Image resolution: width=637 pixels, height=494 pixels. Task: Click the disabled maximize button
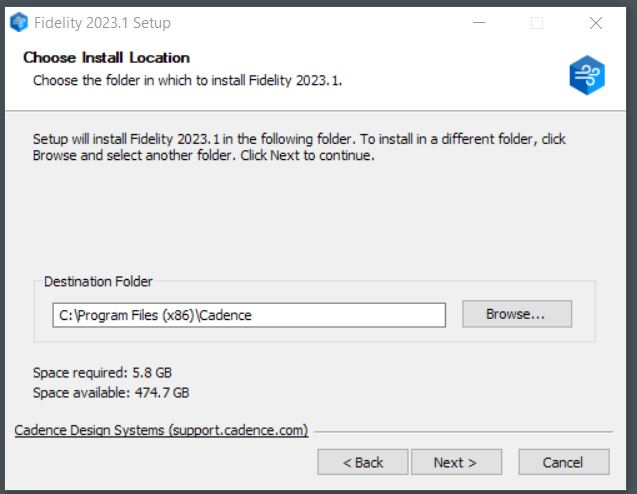537,23
